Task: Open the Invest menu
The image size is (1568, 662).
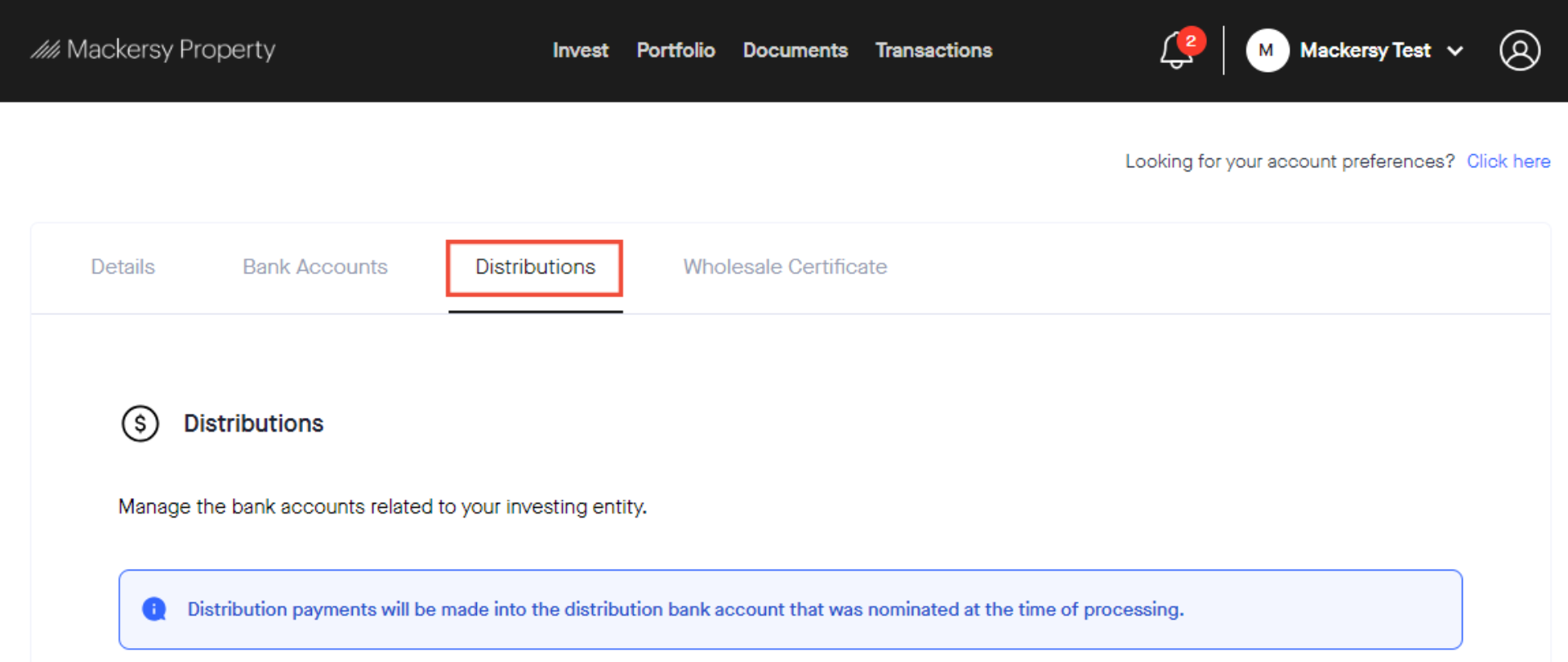Action: 580,51
